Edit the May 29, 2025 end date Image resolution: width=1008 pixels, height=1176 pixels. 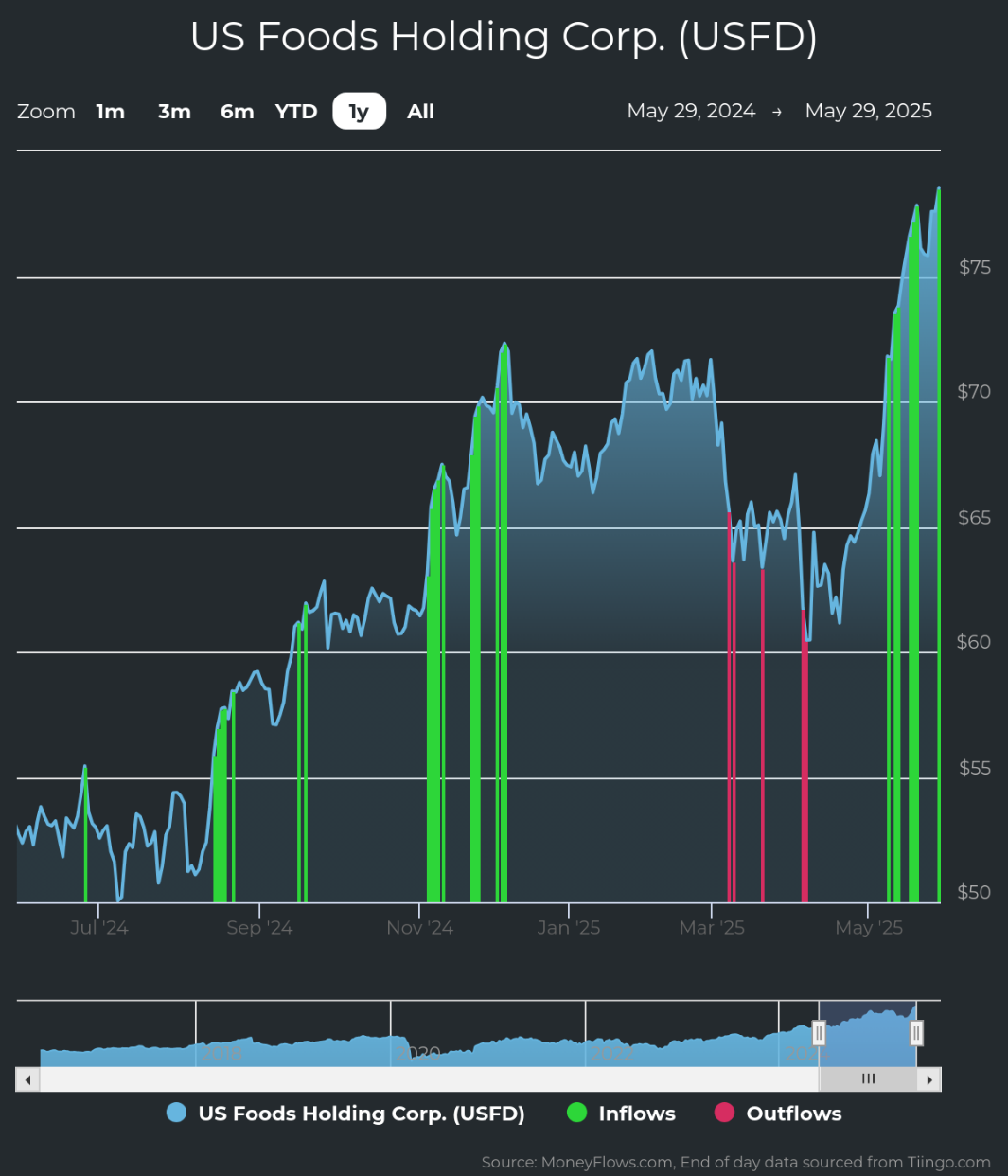coord(868,111)
